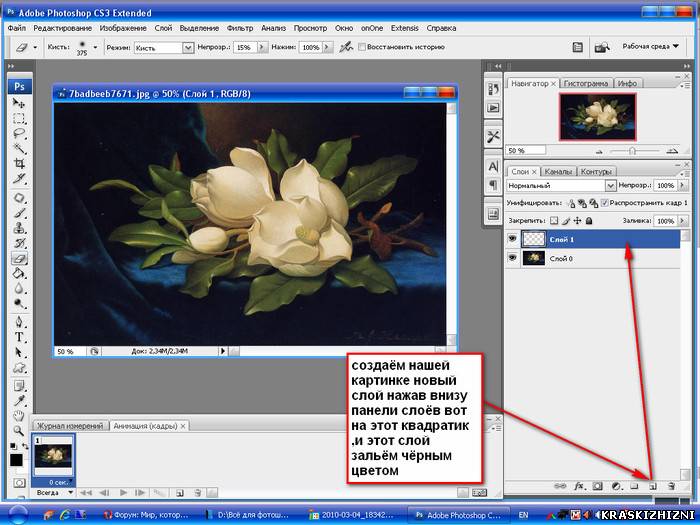The image size is (700, 525).
Task: Link layers at Layers panel bottom
Action: 560,486
